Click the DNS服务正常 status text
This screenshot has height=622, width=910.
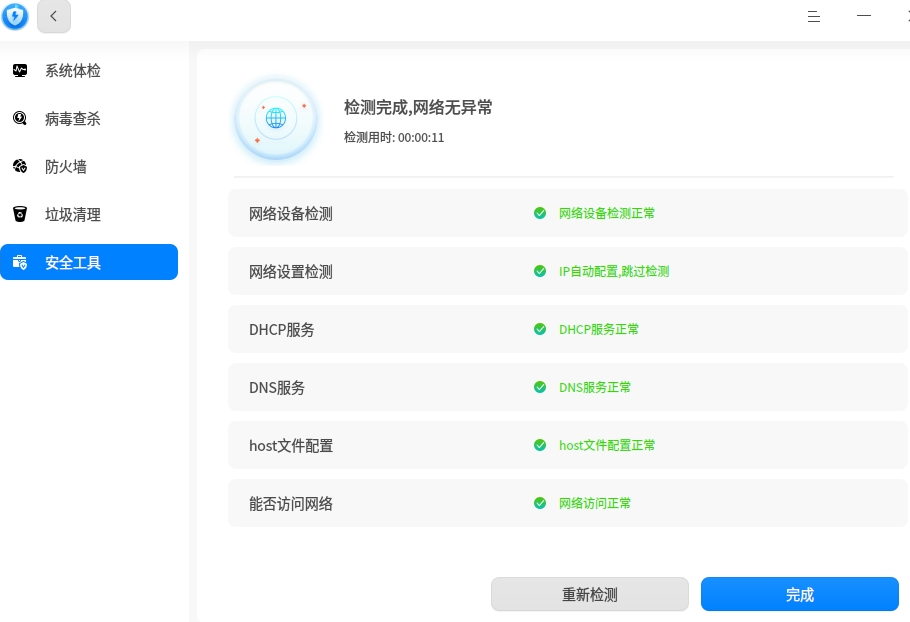click(x=595, y=387)
